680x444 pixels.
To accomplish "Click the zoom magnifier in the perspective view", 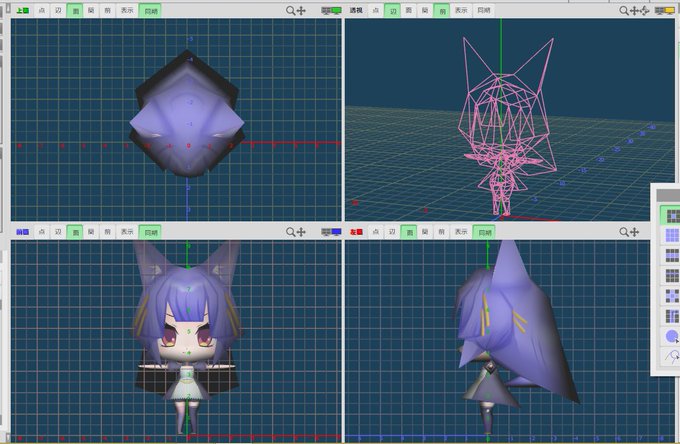I will tap(624, 10).
